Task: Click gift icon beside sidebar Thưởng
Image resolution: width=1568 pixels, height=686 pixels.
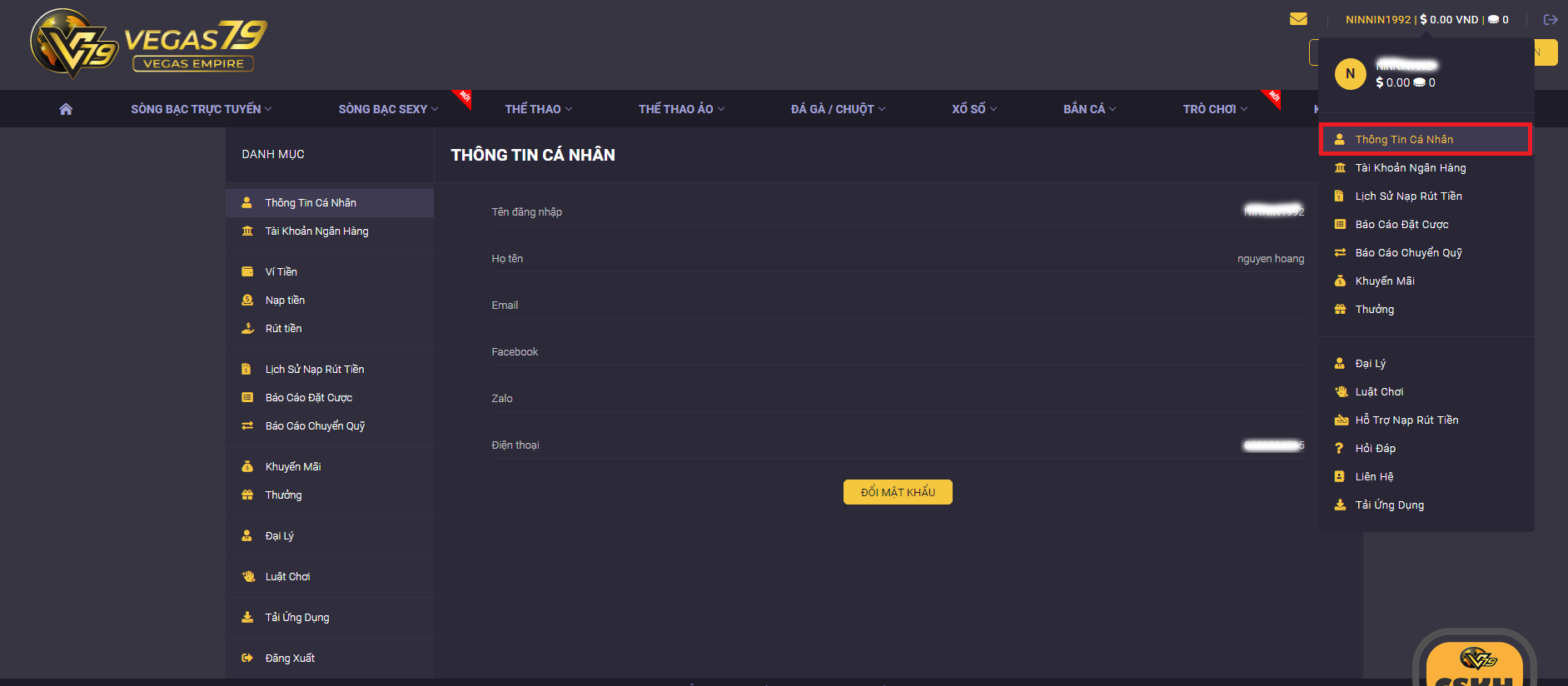Action: click(x=247, y=495)
